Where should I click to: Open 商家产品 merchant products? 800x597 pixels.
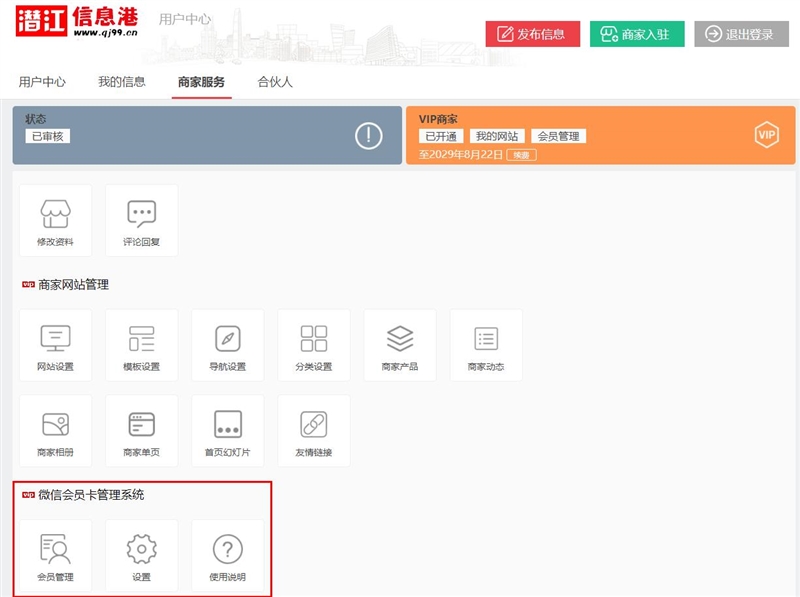[400, 345]
